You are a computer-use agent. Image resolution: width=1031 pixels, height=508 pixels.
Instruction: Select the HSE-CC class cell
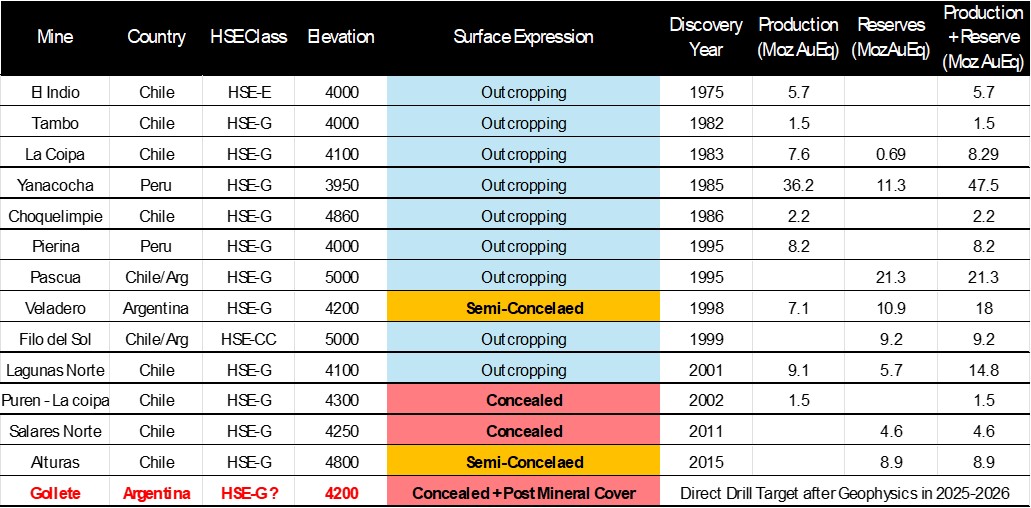click(x=249, y=339)
